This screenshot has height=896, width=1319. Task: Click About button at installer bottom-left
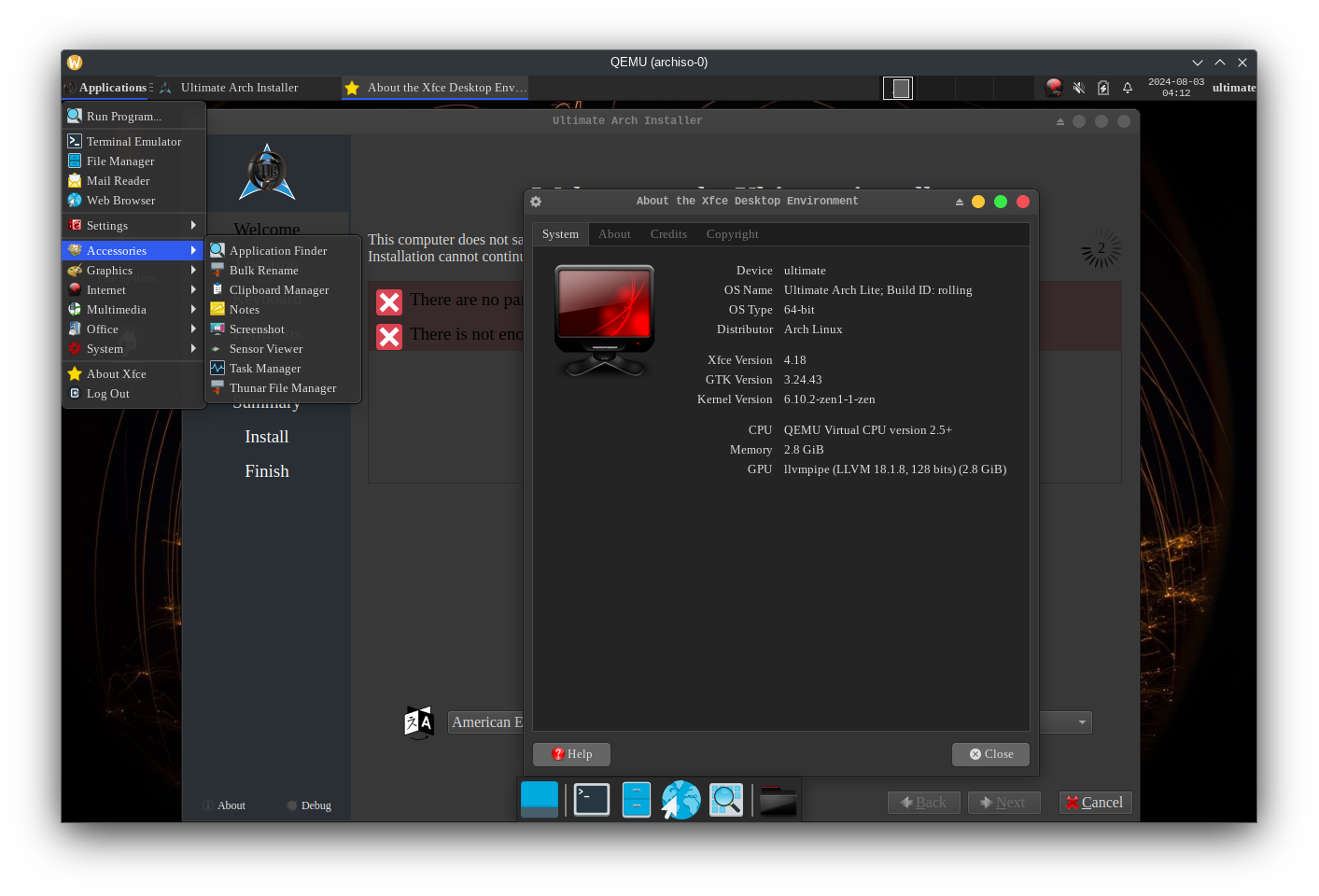click(224, 805)
